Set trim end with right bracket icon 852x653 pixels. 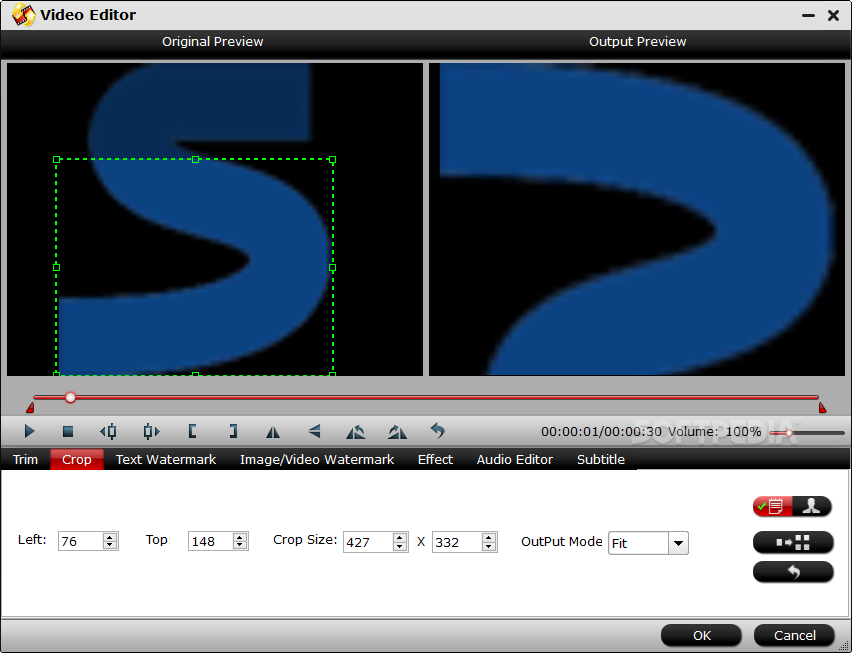(233, 431)
